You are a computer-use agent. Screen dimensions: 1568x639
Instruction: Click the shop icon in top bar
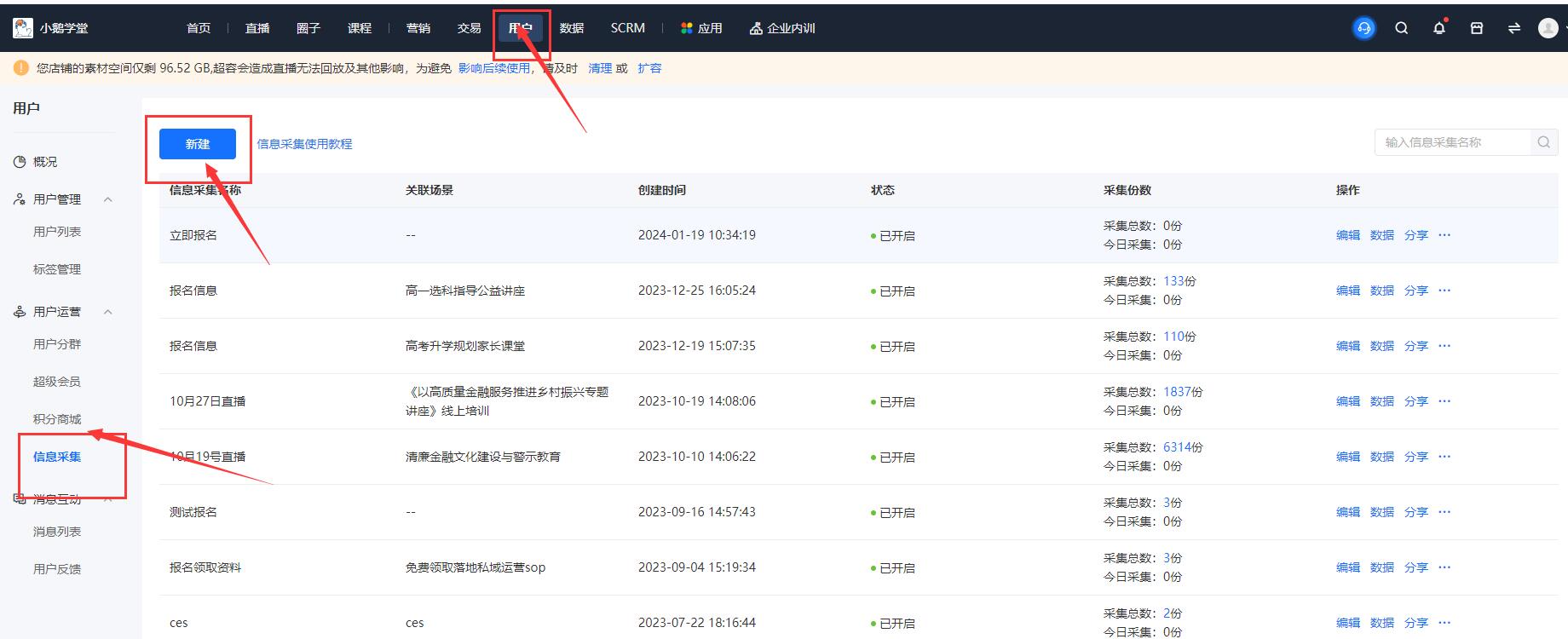[1477, 28]
